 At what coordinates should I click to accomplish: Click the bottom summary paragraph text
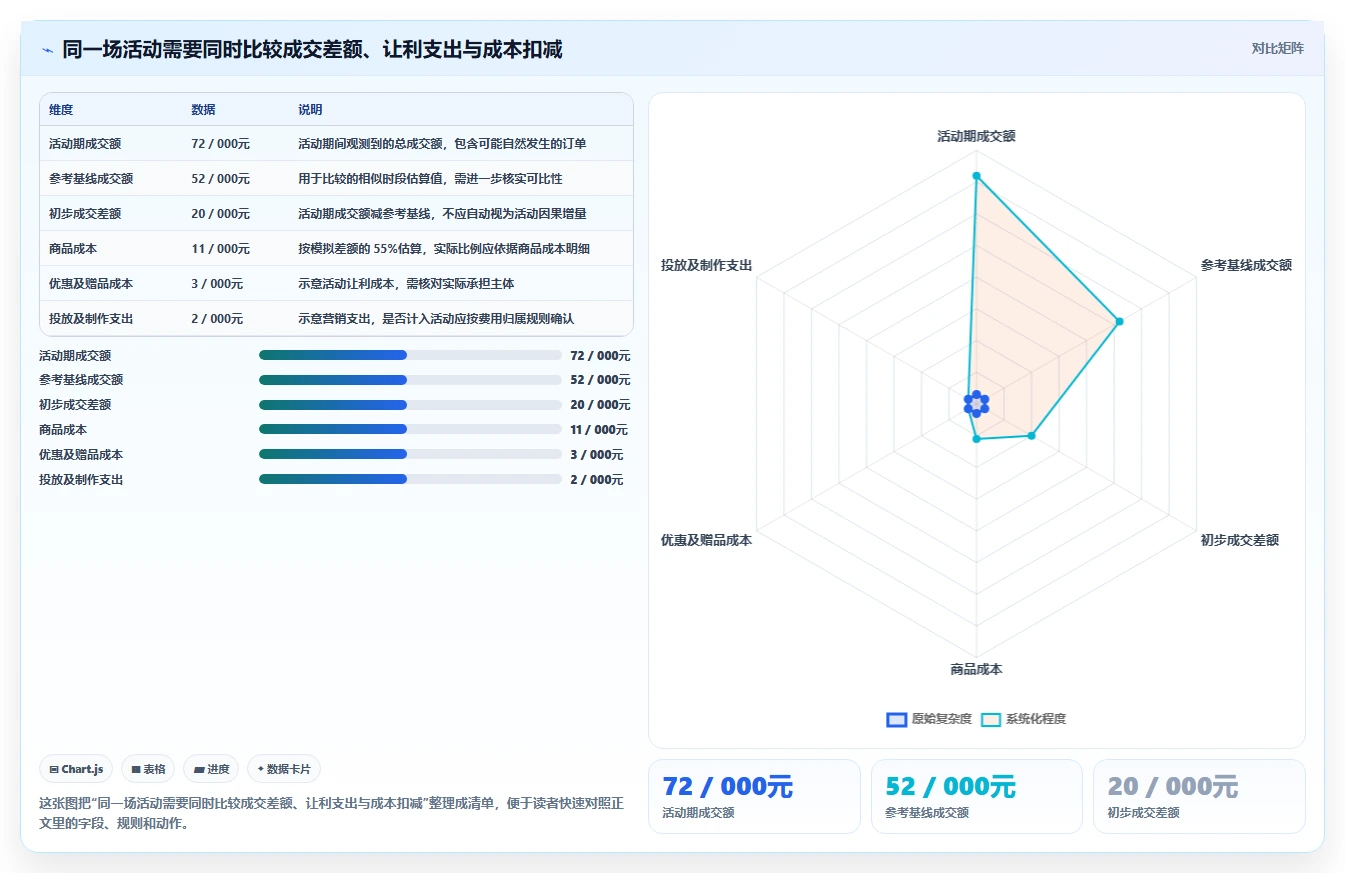tap(331, 814)
